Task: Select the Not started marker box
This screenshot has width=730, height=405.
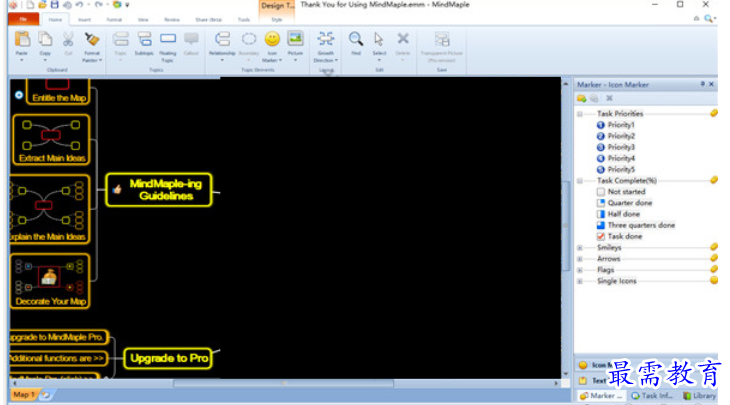Action: tap(601, 192)
